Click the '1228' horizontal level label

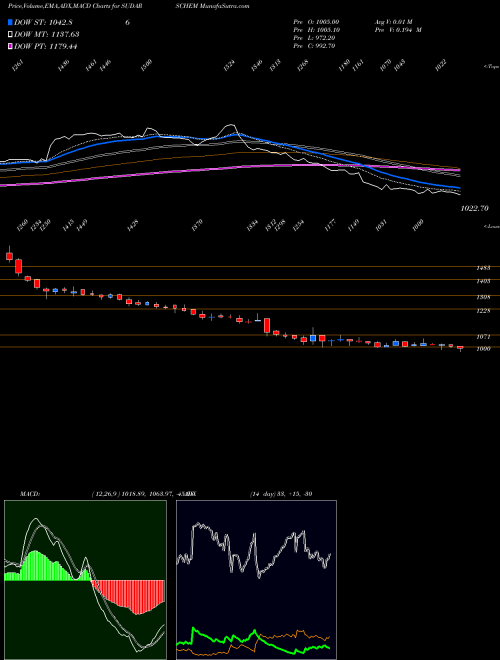point(484,311)
